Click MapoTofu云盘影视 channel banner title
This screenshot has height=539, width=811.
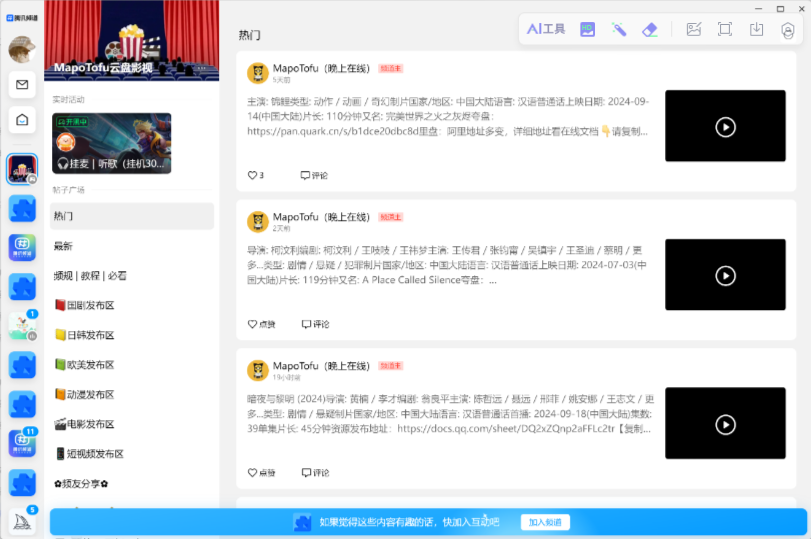point(103,68)
